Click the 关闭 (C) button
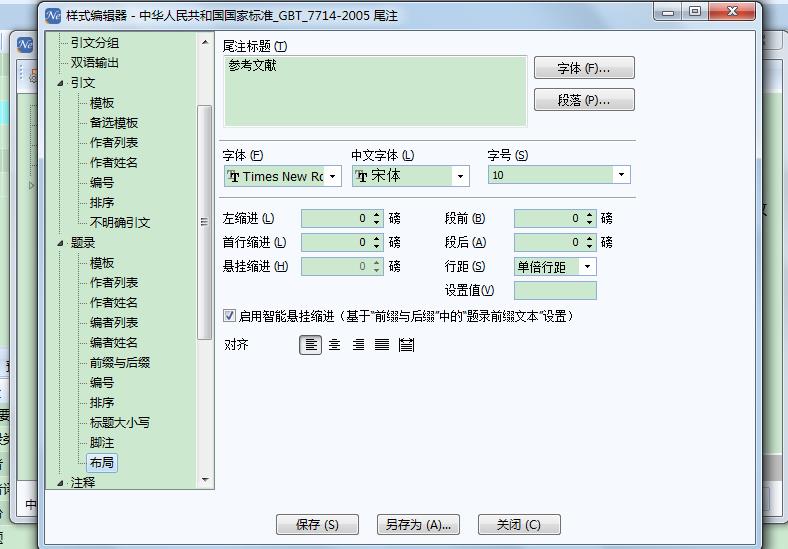Screen dimensions: 788x549 click(x=519, y=524)
